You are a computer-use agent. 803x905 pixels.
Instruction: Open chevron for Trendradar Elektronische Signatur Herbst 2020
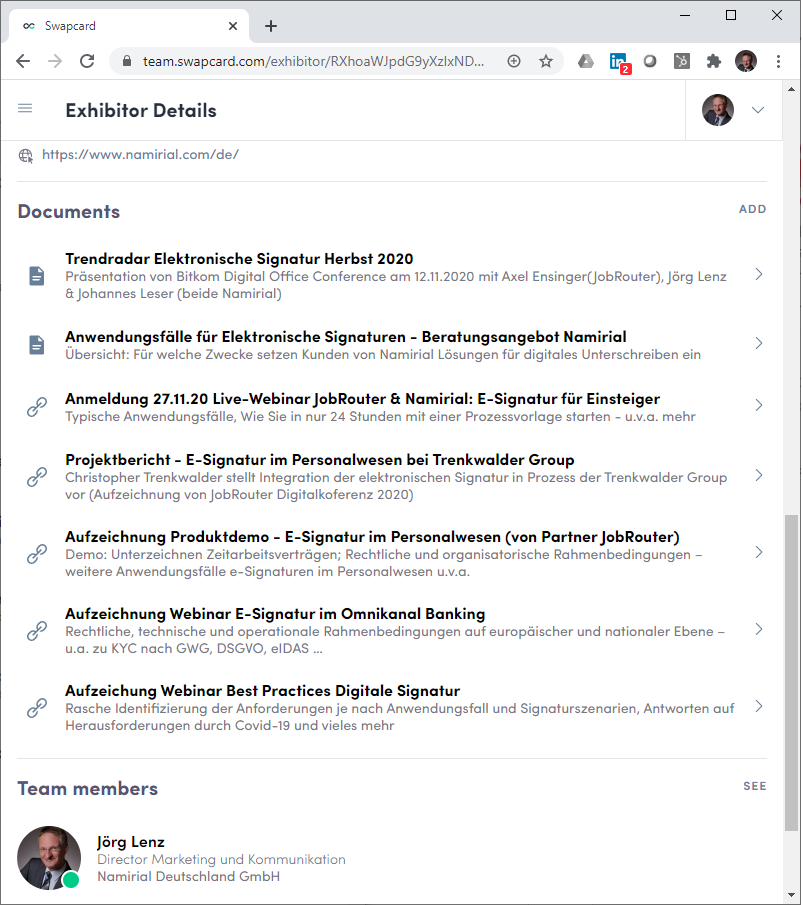(x=759, y=274)
